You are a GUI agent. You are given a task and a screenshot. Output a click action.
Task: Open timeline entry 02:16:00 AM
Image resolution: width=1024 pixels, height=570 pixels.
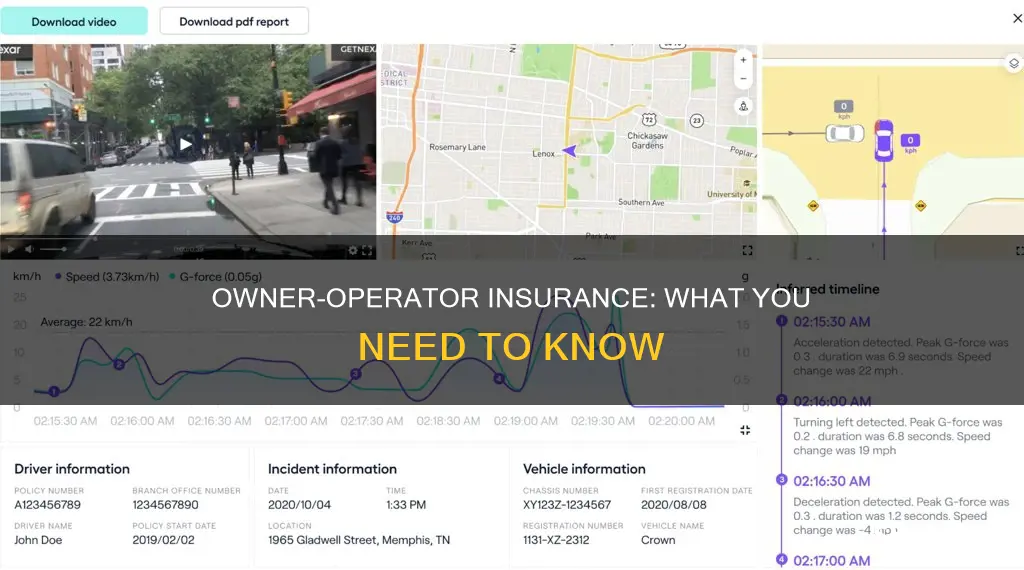coord(832,402)
